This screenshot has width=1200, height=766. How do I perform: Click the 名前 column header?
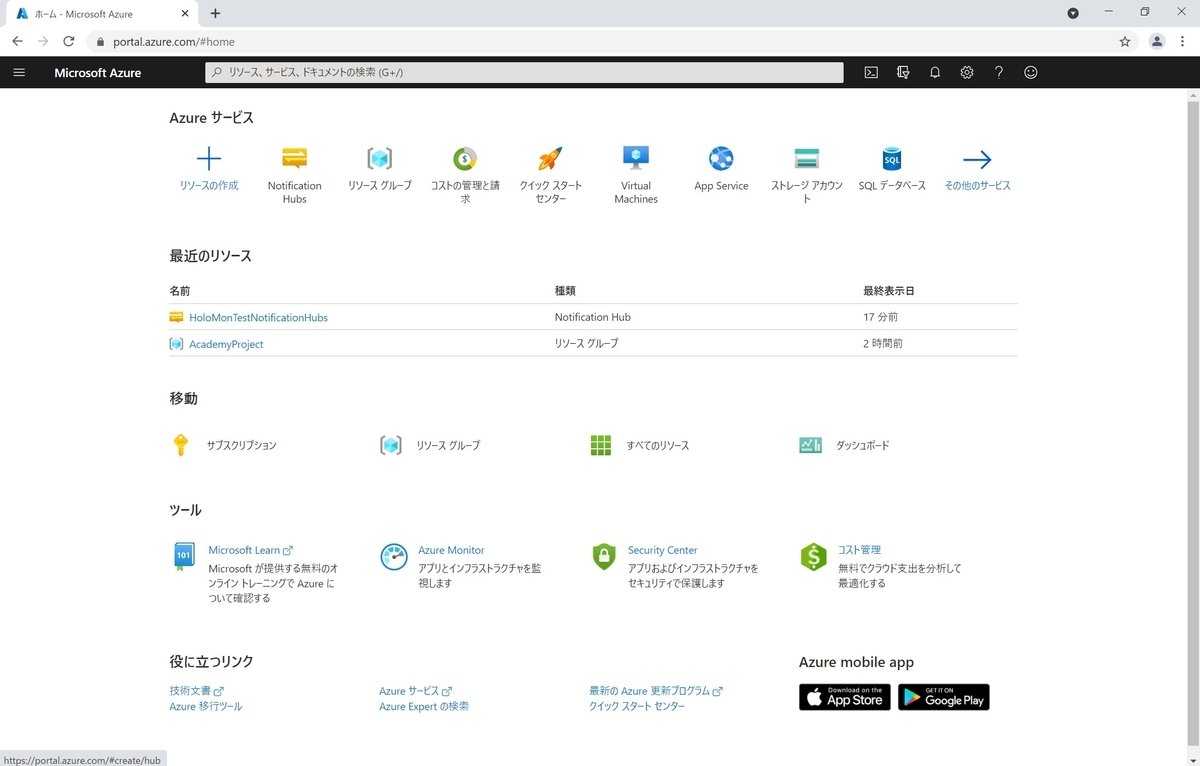click(180, 291)
